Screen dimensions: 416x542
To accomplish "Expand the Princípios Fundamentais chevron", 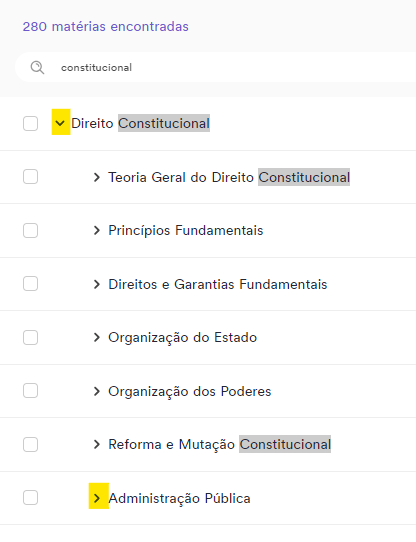I will pos(97,231).
